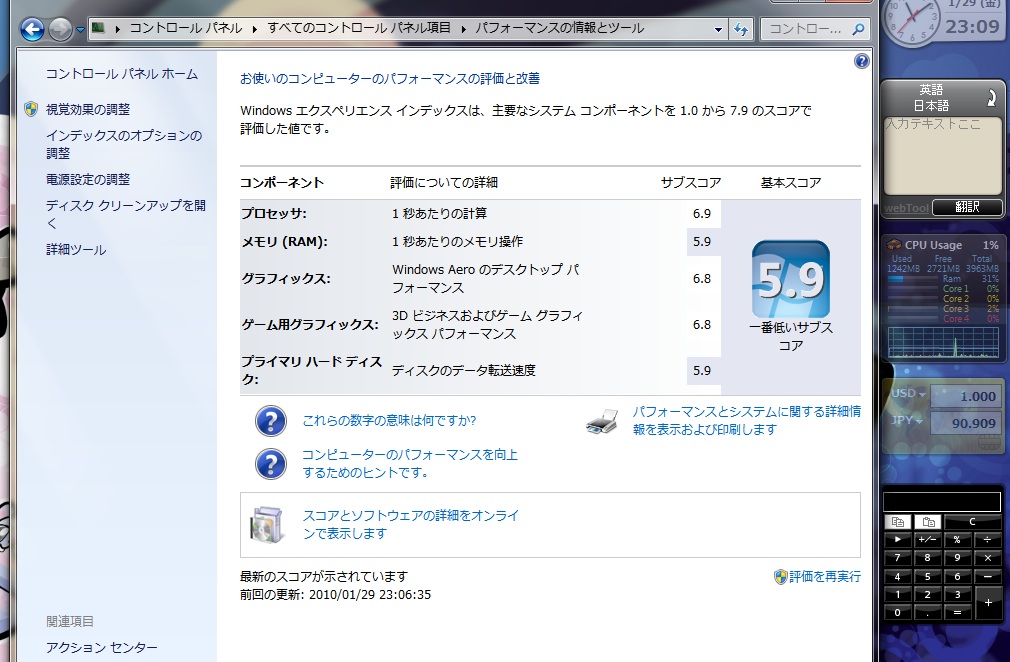Viewport: 1010px width, 662px height.
Task: Open 視覚効果の調整 link
Action: (88, 109)
